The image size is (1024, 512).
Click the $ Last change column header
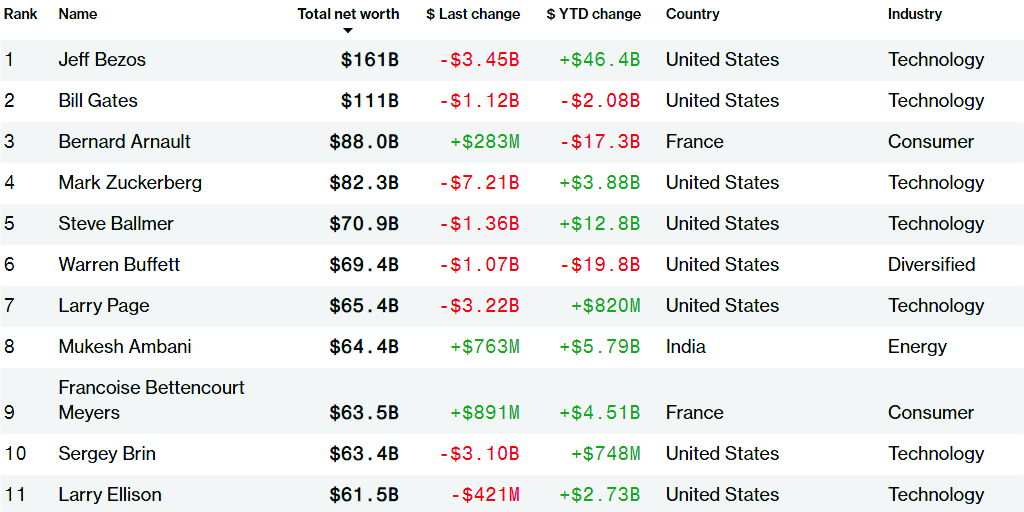[x=473, y=14]
